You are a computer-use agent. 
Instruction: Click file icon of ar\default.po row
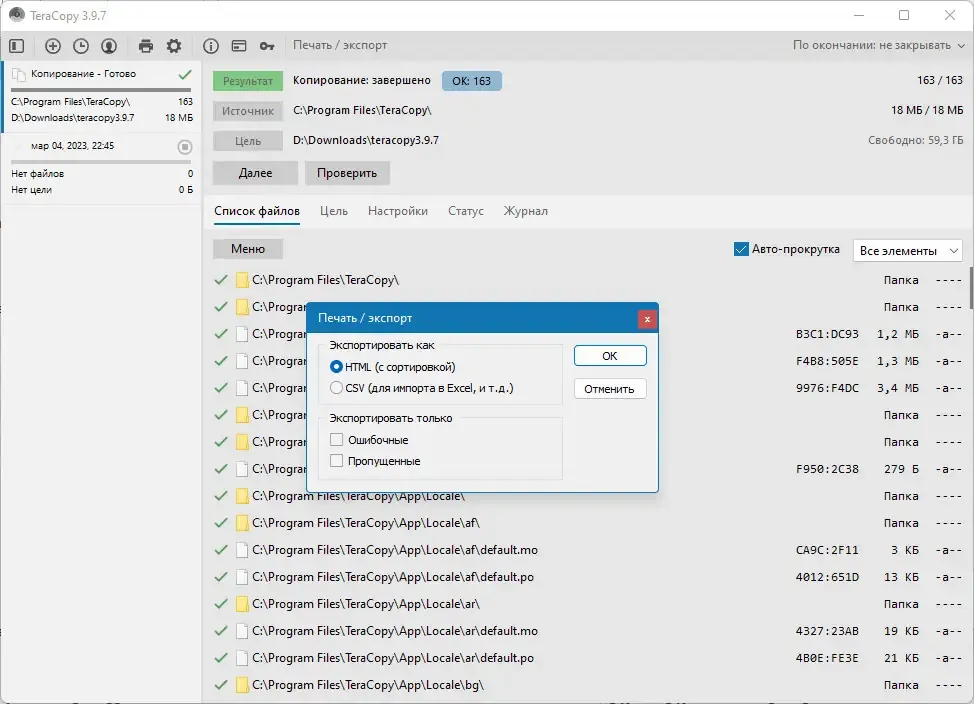tap(242, 658)
